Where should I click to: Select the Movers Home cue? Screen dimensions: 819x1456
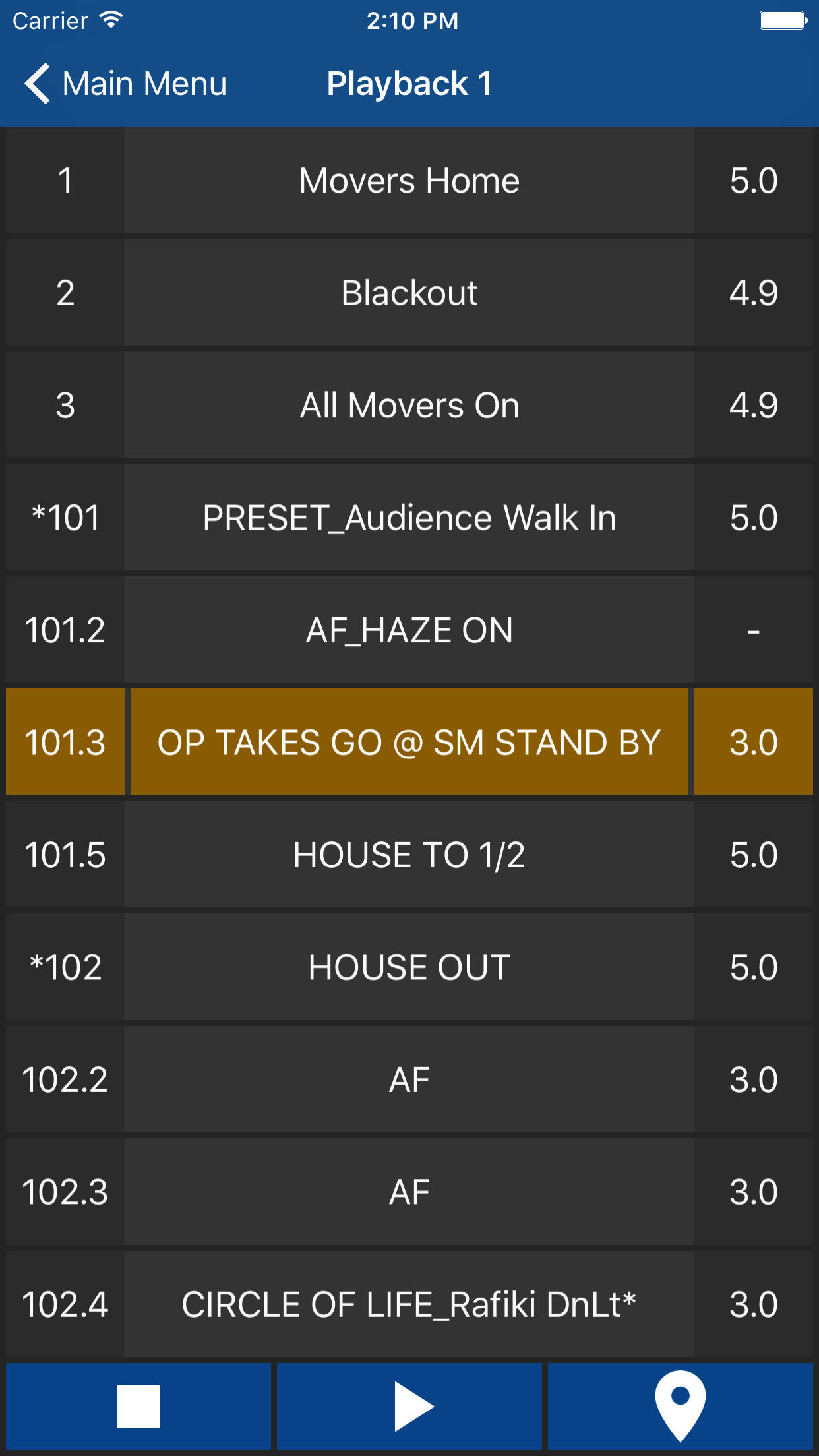(x=409, y=181)
